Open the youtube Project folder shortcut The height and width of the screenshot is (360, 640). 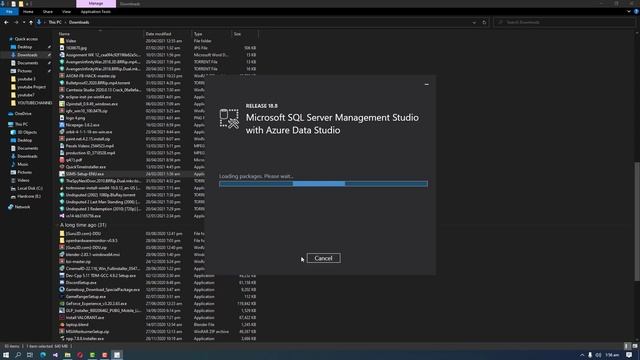pyautogui.click(x=31, y=87)
